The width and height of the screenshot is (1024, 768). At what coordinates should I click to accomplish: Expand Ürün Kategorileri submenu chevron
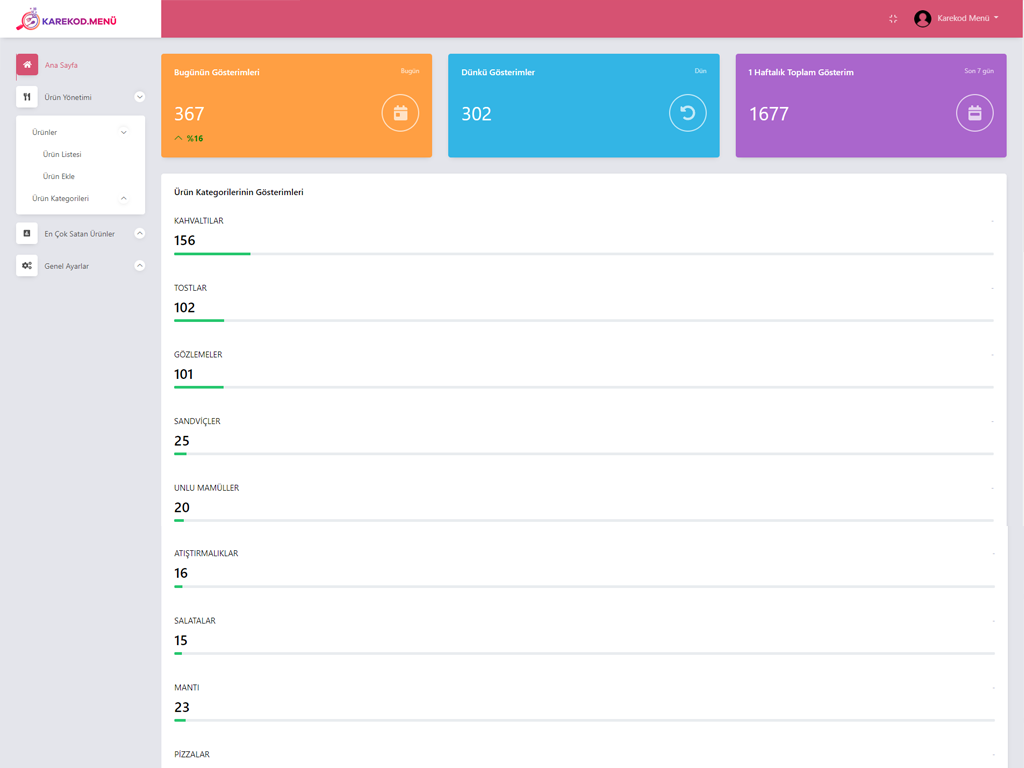pyautogui.click(x=124, y=198)
